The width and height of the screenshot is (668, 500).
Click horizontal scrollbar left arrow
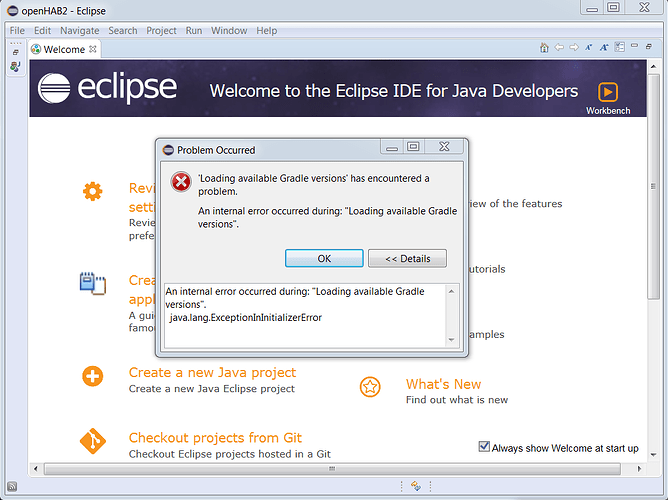coord(36,469)
